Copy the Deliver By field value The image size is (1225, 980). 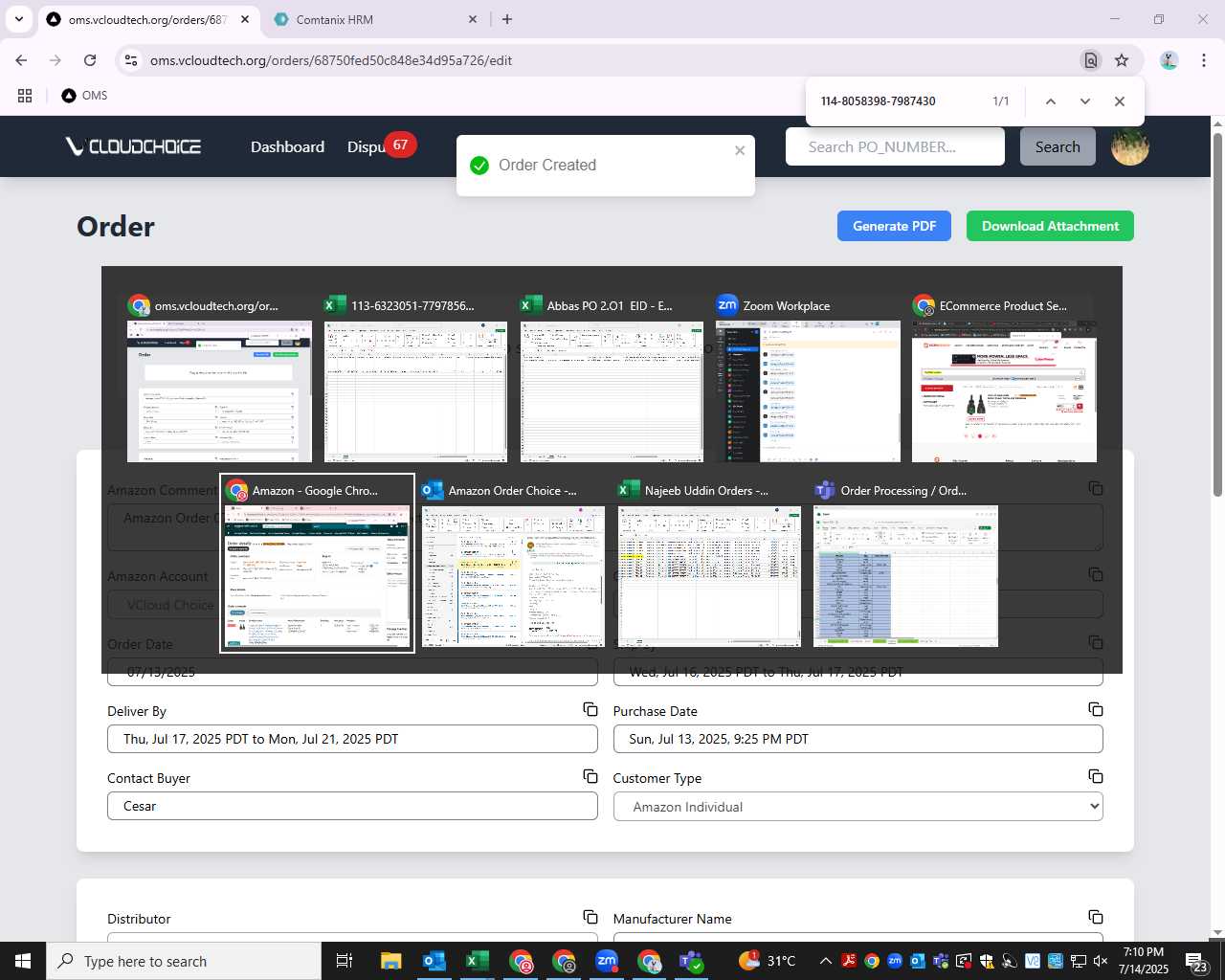click(x=590, y=709)
